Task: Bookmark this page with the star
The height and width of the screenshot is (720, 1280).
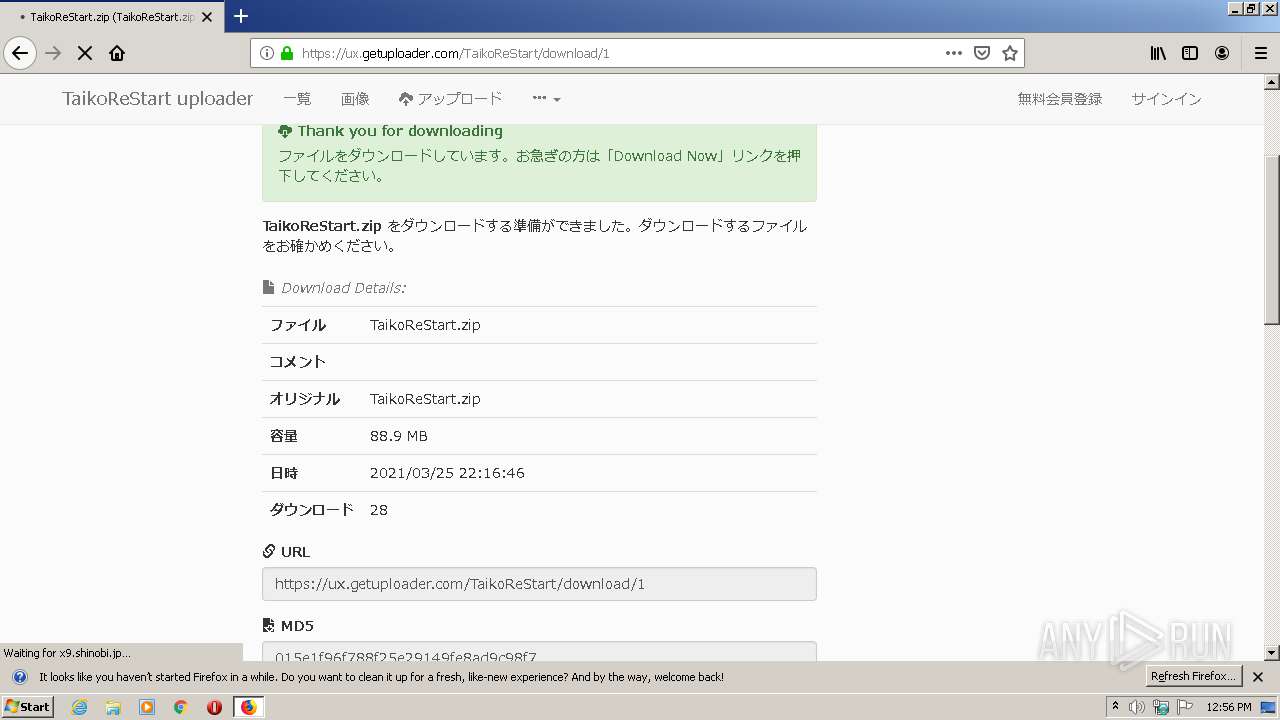Action: pyautogui.click(x=1010, y=53)
